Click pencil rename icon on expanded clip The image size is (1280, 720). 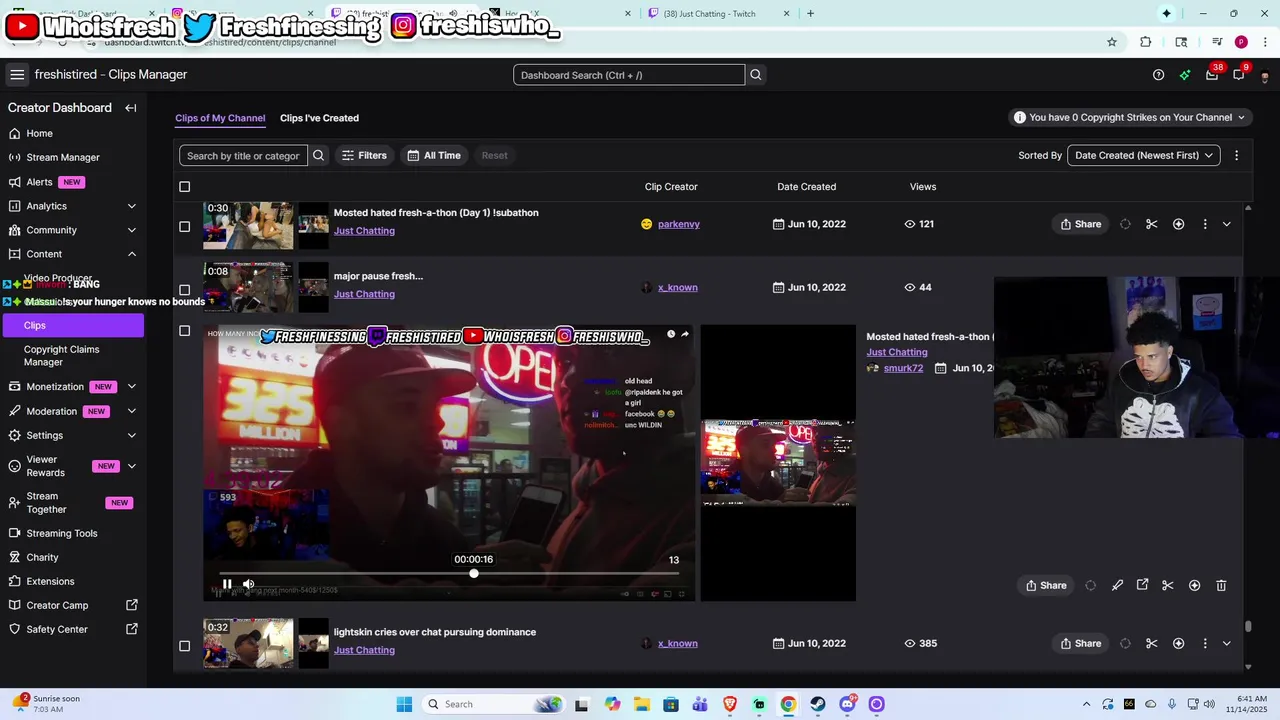click(1117, 585)
